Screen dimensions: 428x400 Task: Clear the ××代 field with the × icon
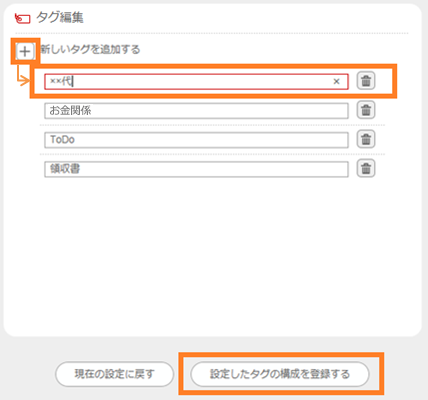pos(337,81)
